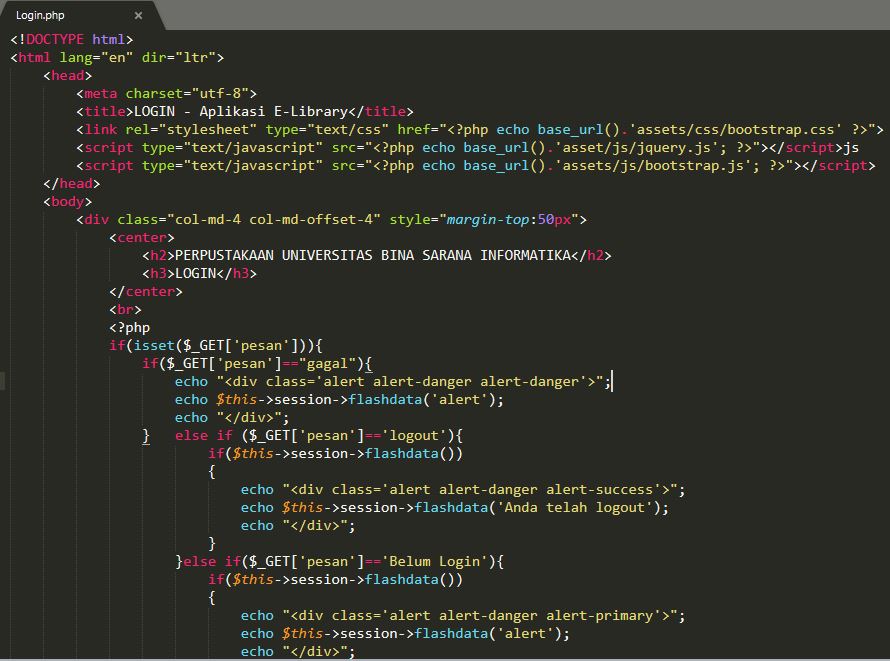Screen dimensions: 890x661
Task: Click the title text 'LOGIN - Aplikasi E-Library'
Action: tap(241, 112)
